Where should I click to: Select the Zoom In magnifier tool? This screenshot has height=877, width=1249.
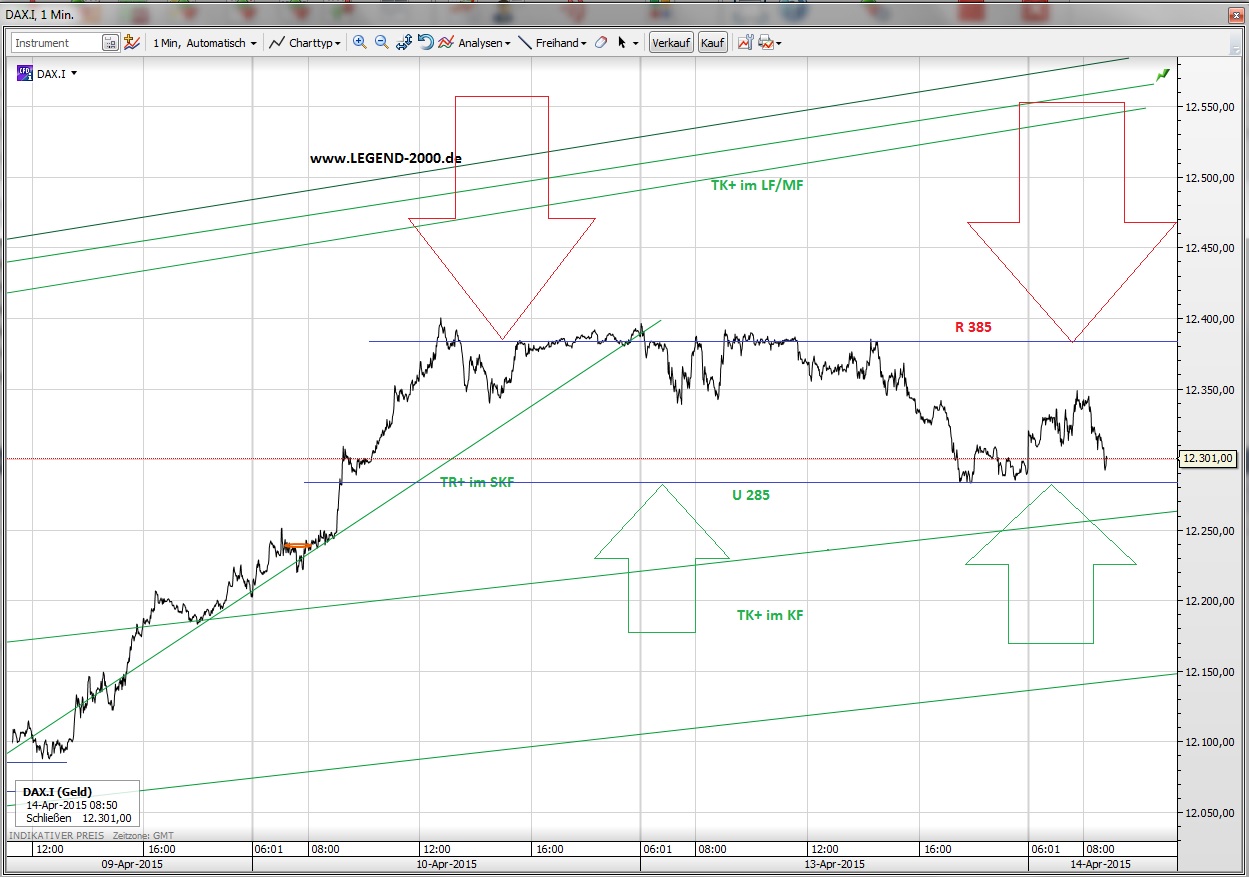[x=360, y=42]
